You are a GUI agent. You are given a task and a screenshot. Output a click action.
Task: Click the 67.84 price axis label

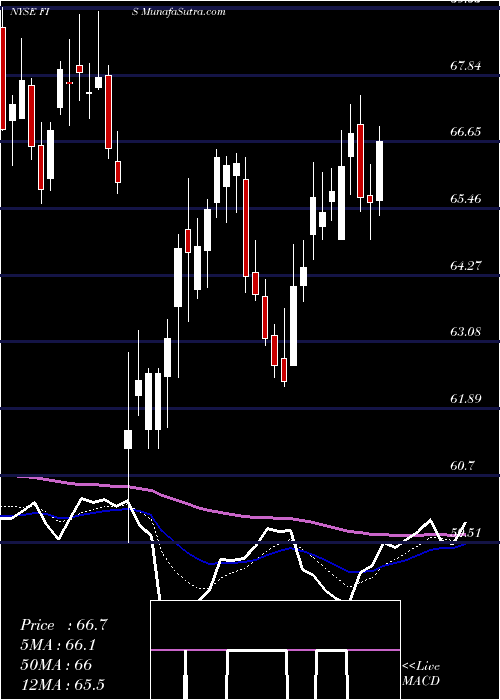pos(466,66)
